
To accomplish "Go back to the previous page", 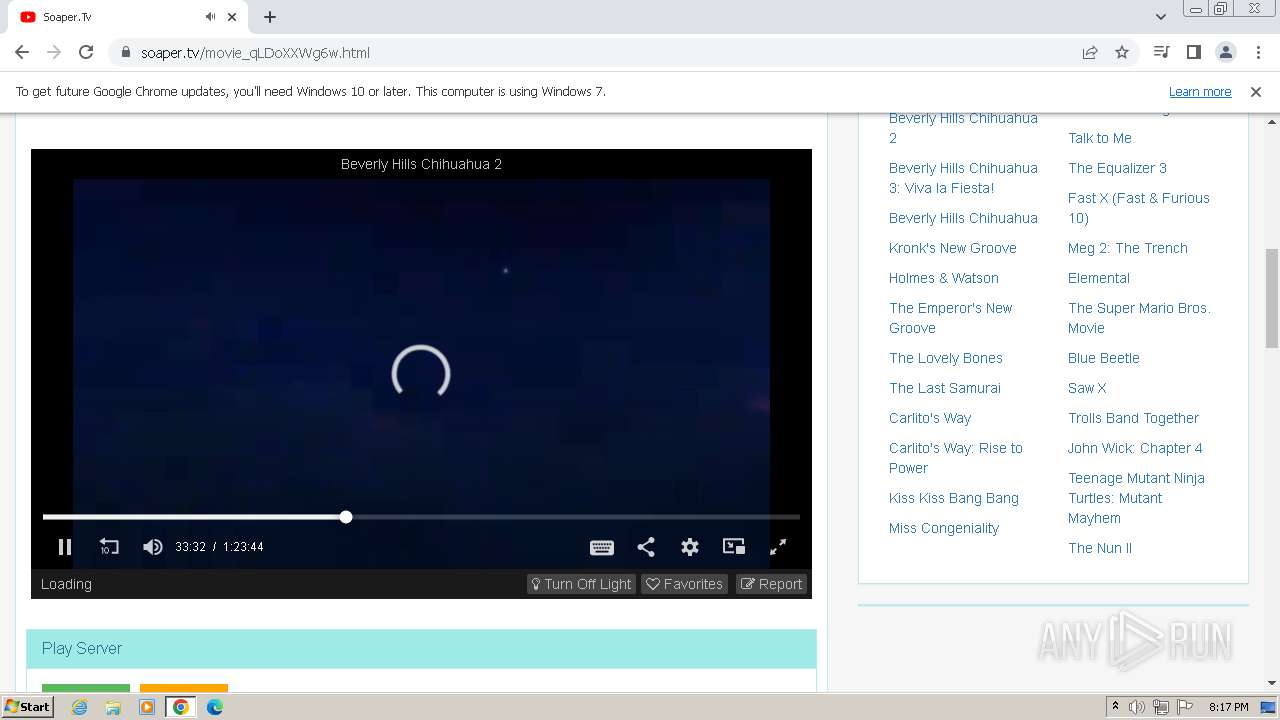I will point(22,52).
